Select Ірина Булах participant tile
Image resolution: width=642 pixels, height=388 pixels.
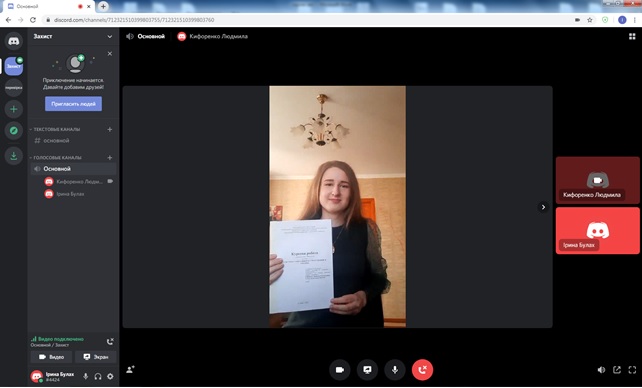point(597,230)
